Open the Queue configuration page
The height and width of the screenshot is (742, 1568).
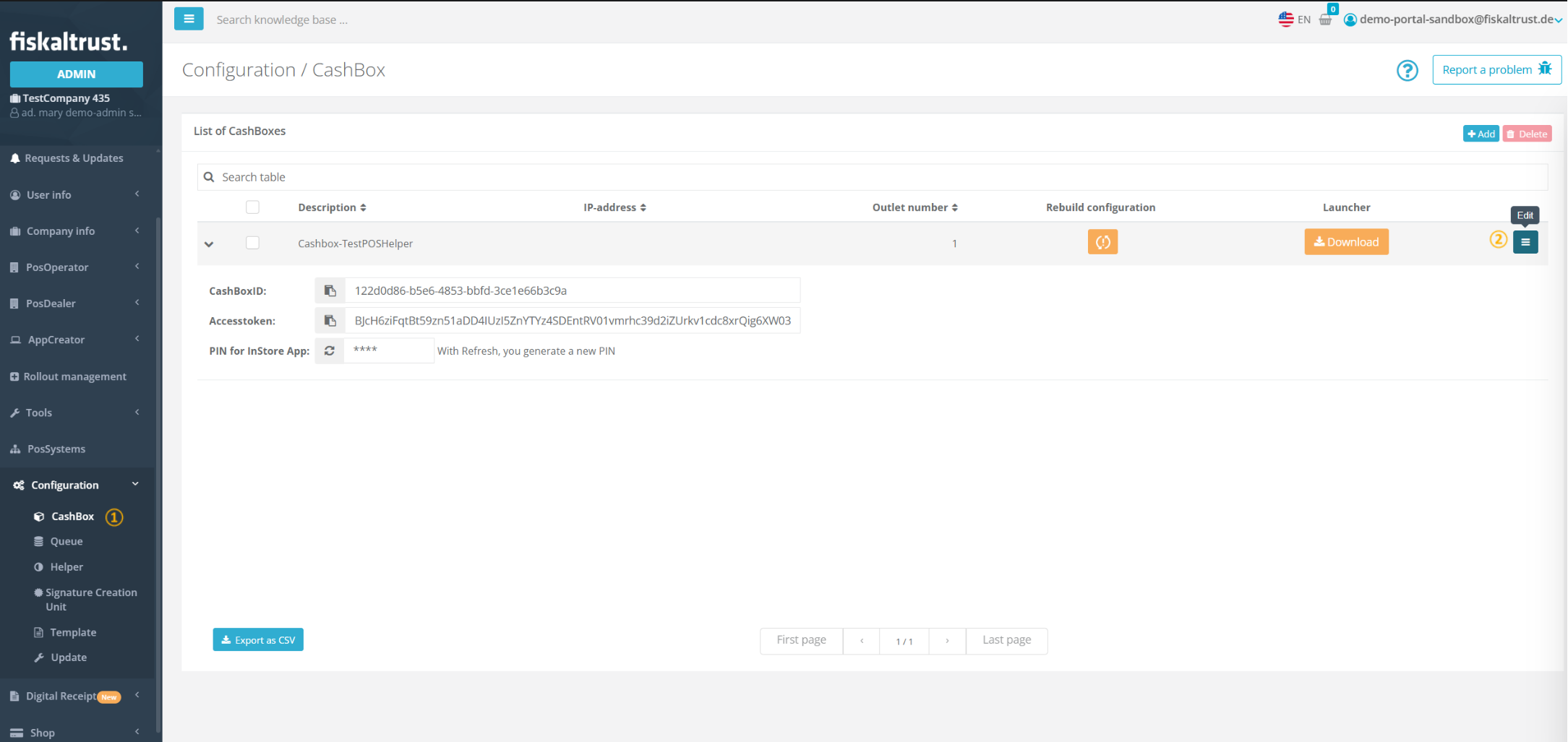66,541
